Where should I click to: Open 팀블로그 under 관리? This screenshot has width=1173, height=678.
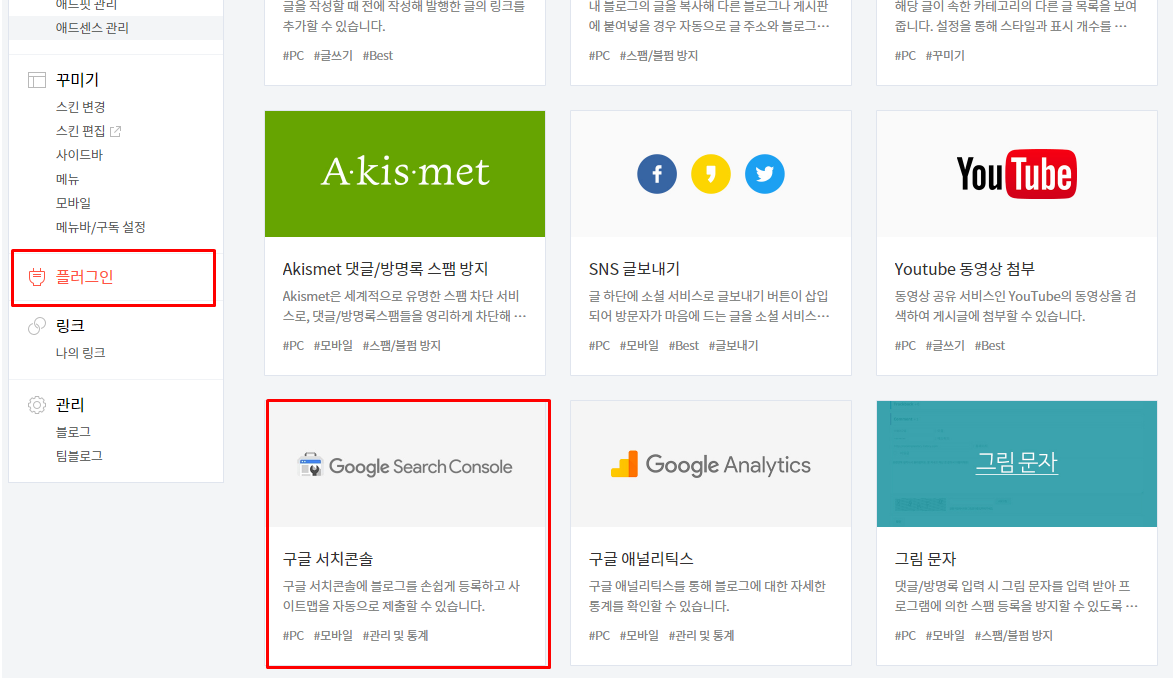pyautogui.click(x=79, y=456)
